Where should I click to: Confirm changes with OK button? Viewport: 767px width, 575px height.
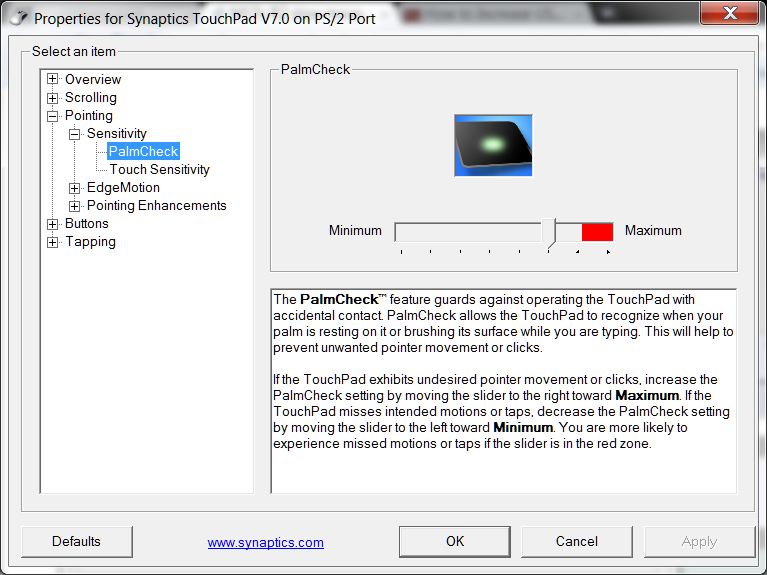(x=455, y=542)
